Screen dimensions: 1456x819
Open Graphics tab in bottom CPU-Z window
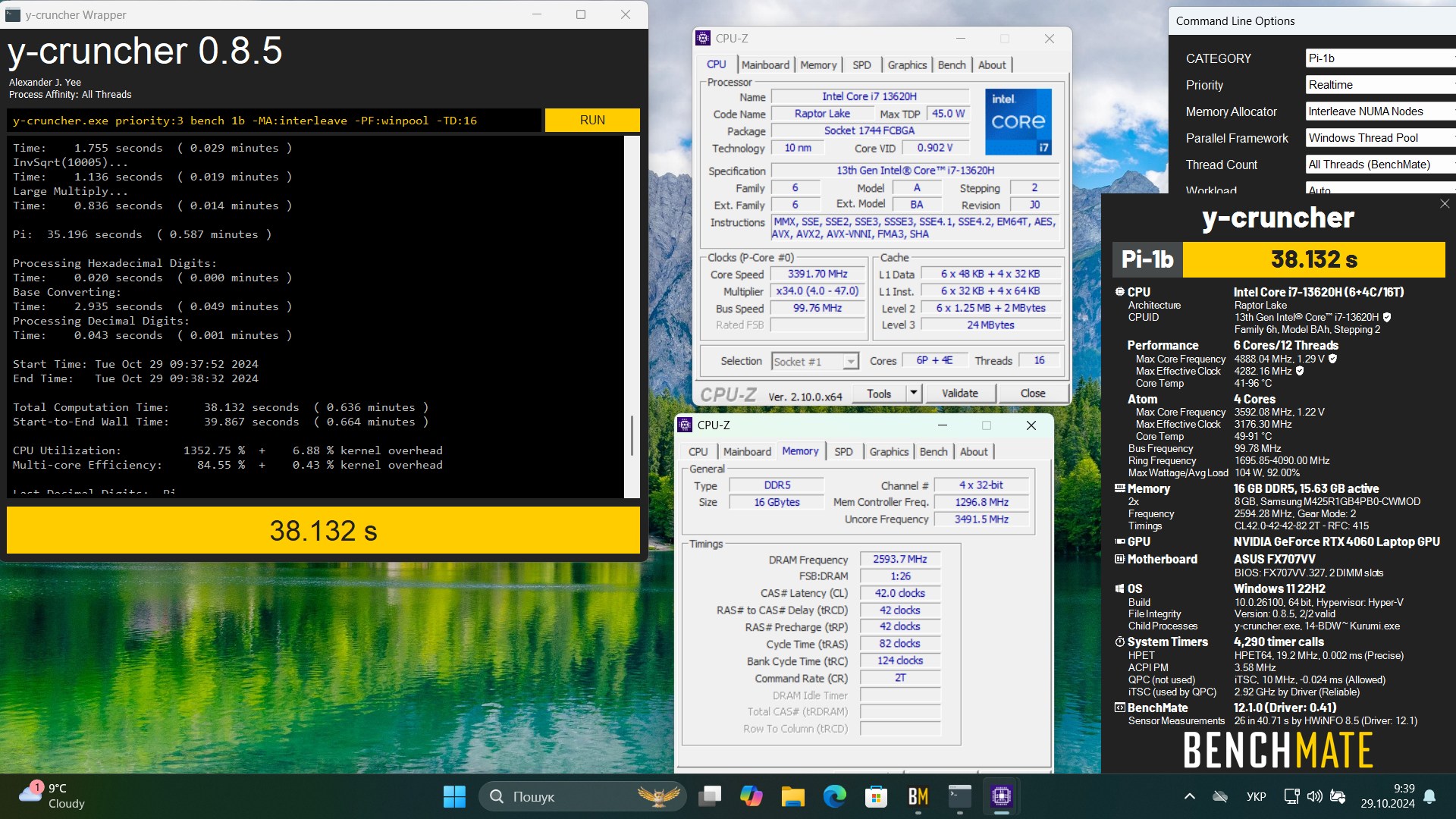[x=889, y=452]
